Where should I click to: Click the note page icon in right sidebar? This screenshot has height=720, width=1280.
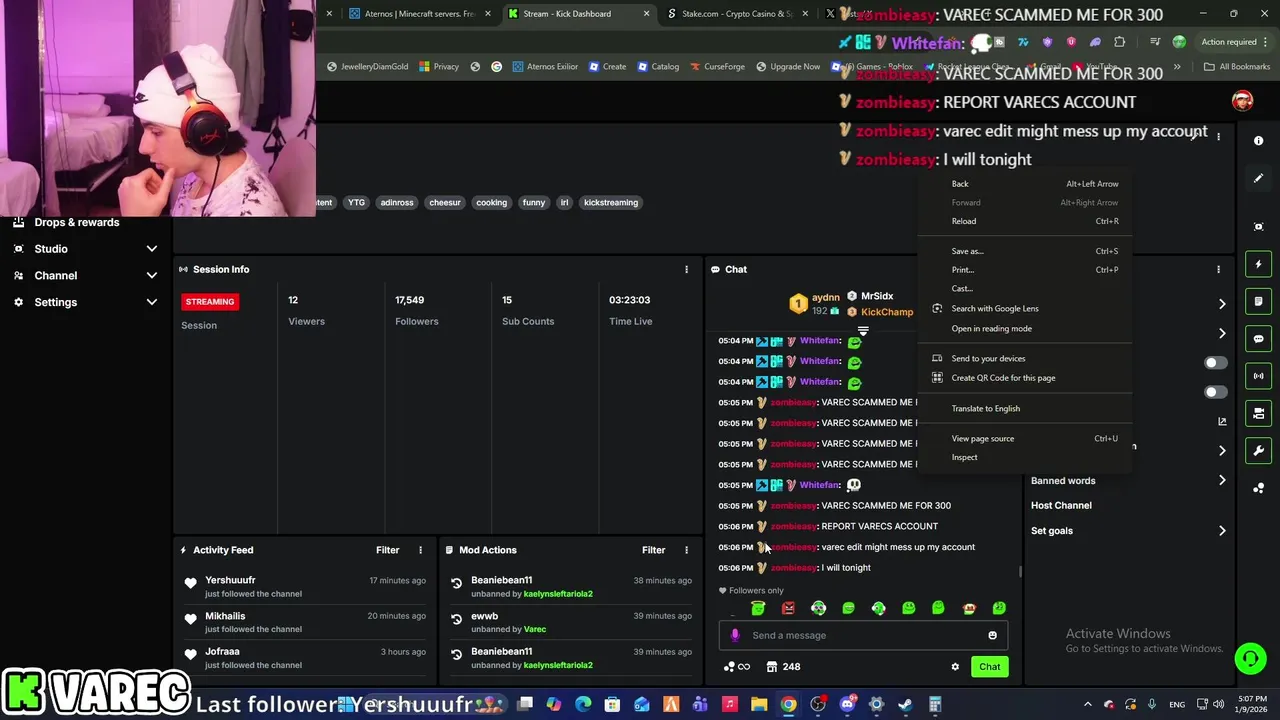click(1258, 301)
